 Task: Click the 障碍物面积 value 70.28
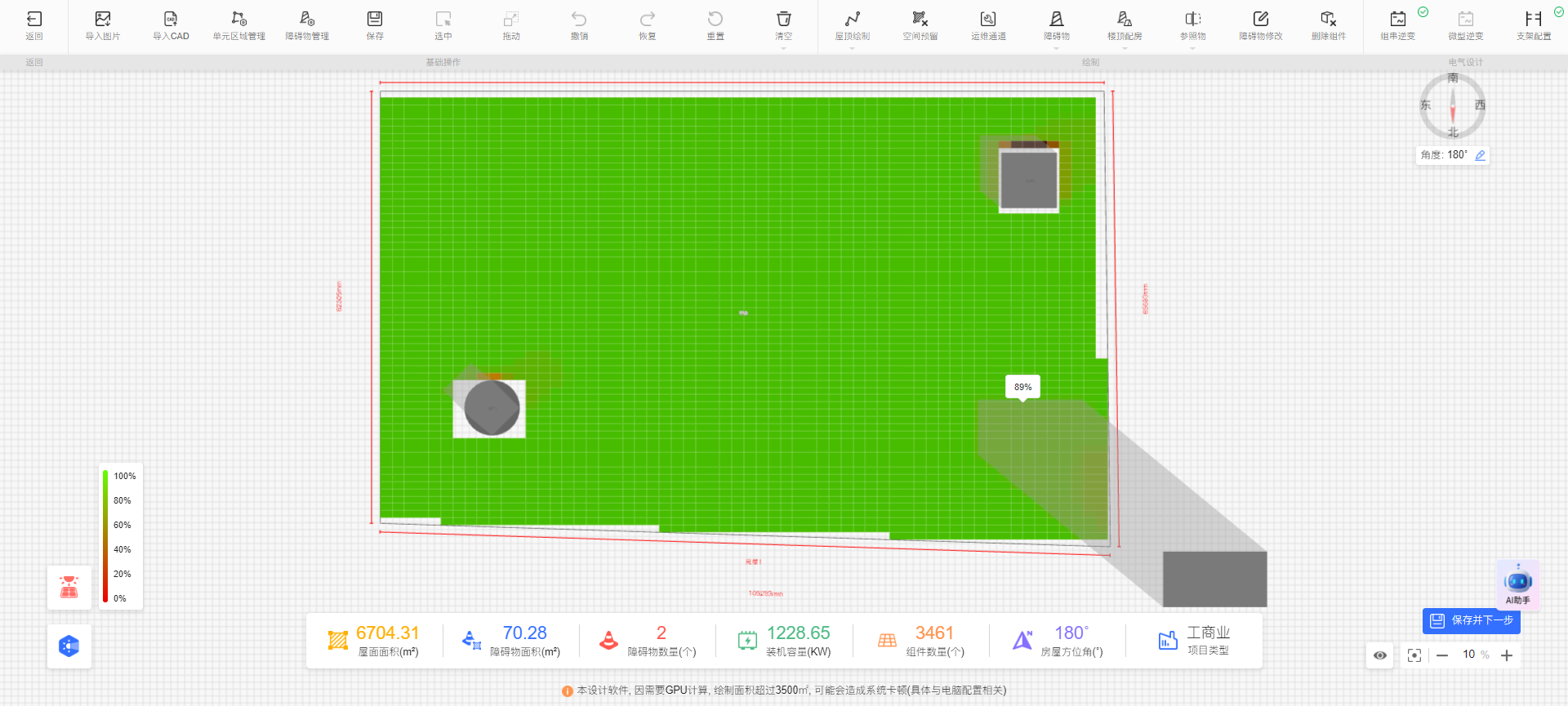pyautogui.click(x=524, y=633)
